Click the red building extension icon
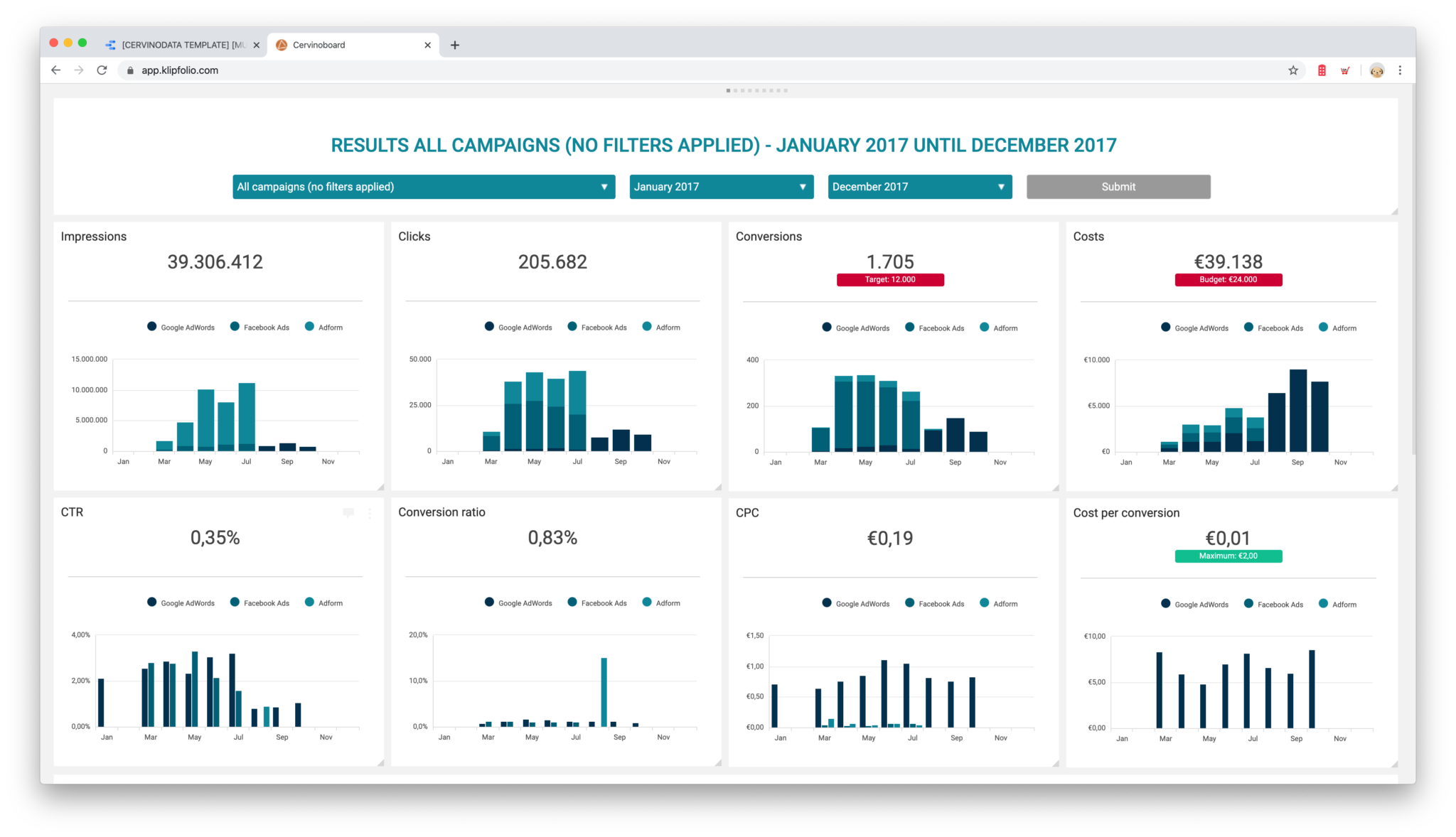Image resolution: width=1456 pixels, height=837 pixels. 1321,70
